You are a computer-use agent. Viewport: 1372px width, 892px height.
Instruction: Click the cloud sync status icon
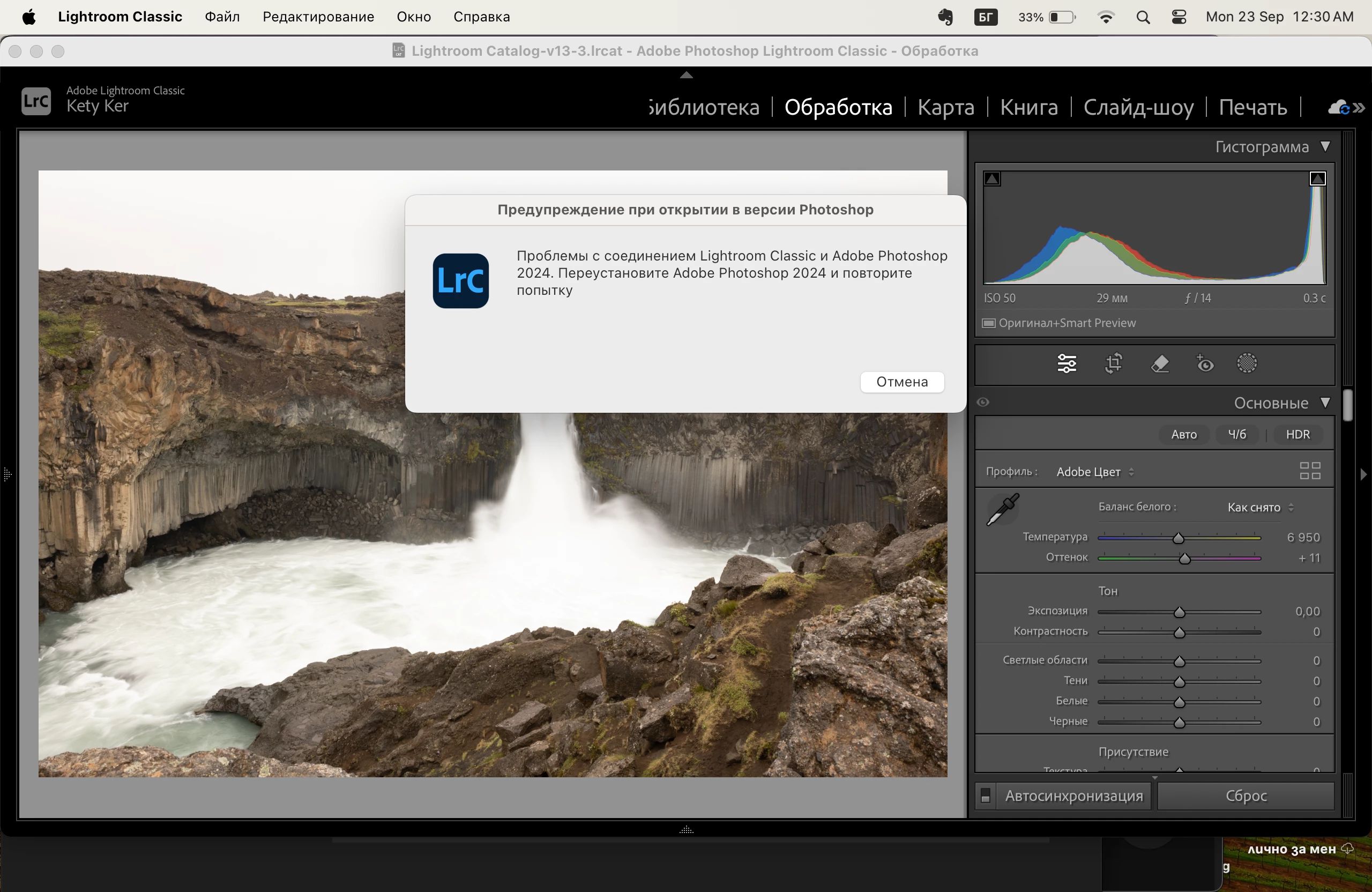[1339, 107]
